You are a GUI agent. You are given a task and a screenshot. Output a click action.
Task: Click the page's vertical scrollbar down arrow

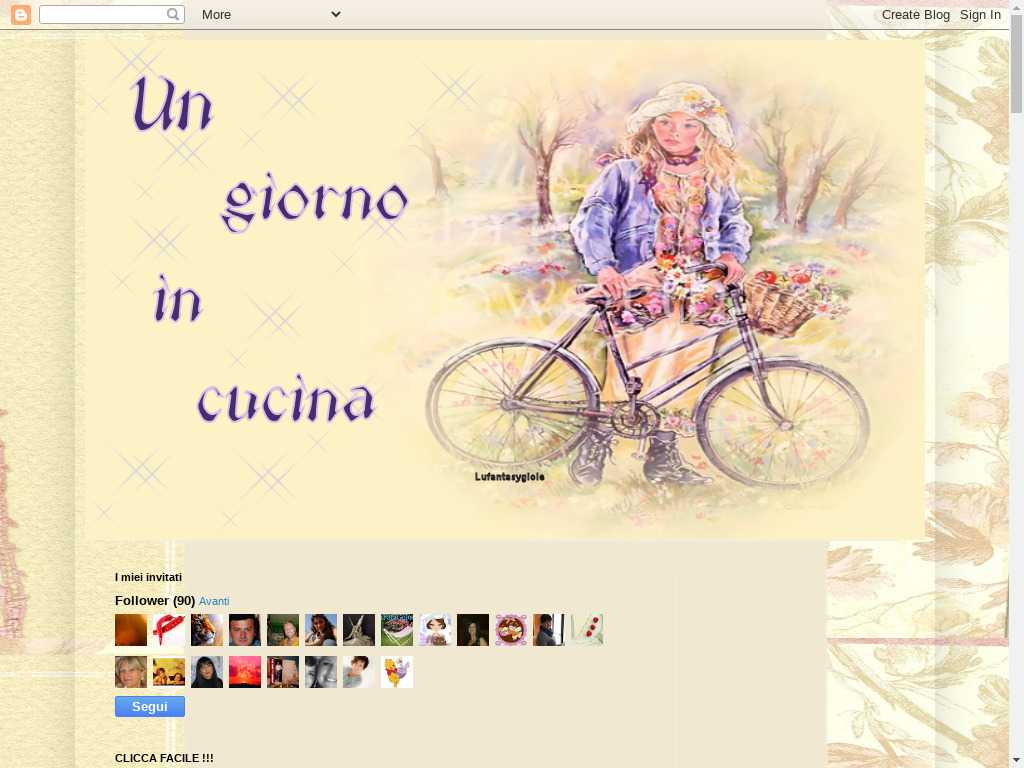pyautogui.click(x=1016, y=759)
